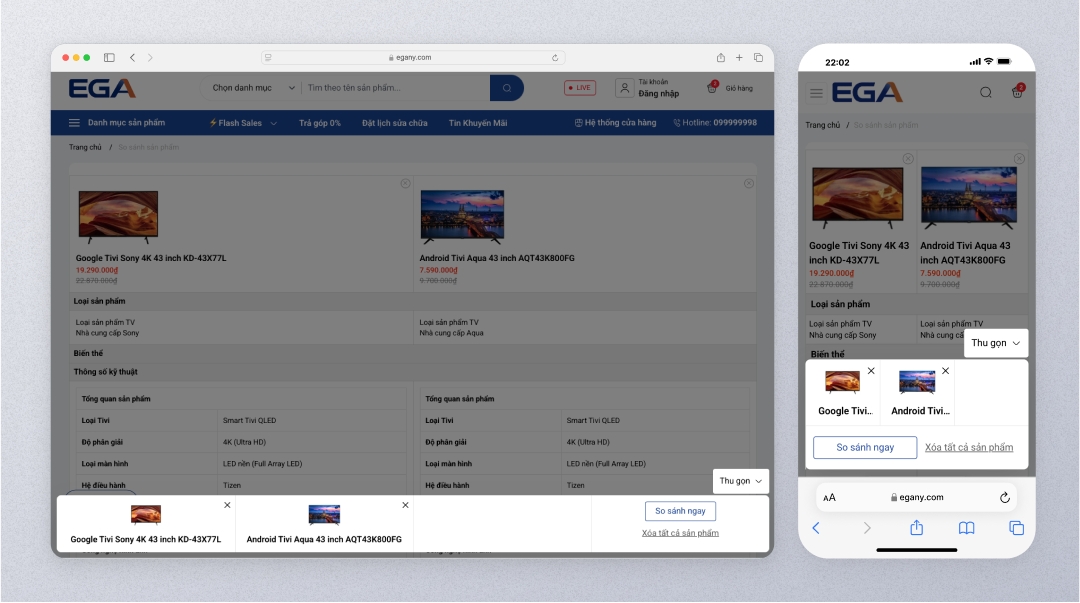Collapse compare bar with desktop 'Thu gọn'
Image resolution: width=1080 pixels, height=603 pixels.
coord(741,481)
